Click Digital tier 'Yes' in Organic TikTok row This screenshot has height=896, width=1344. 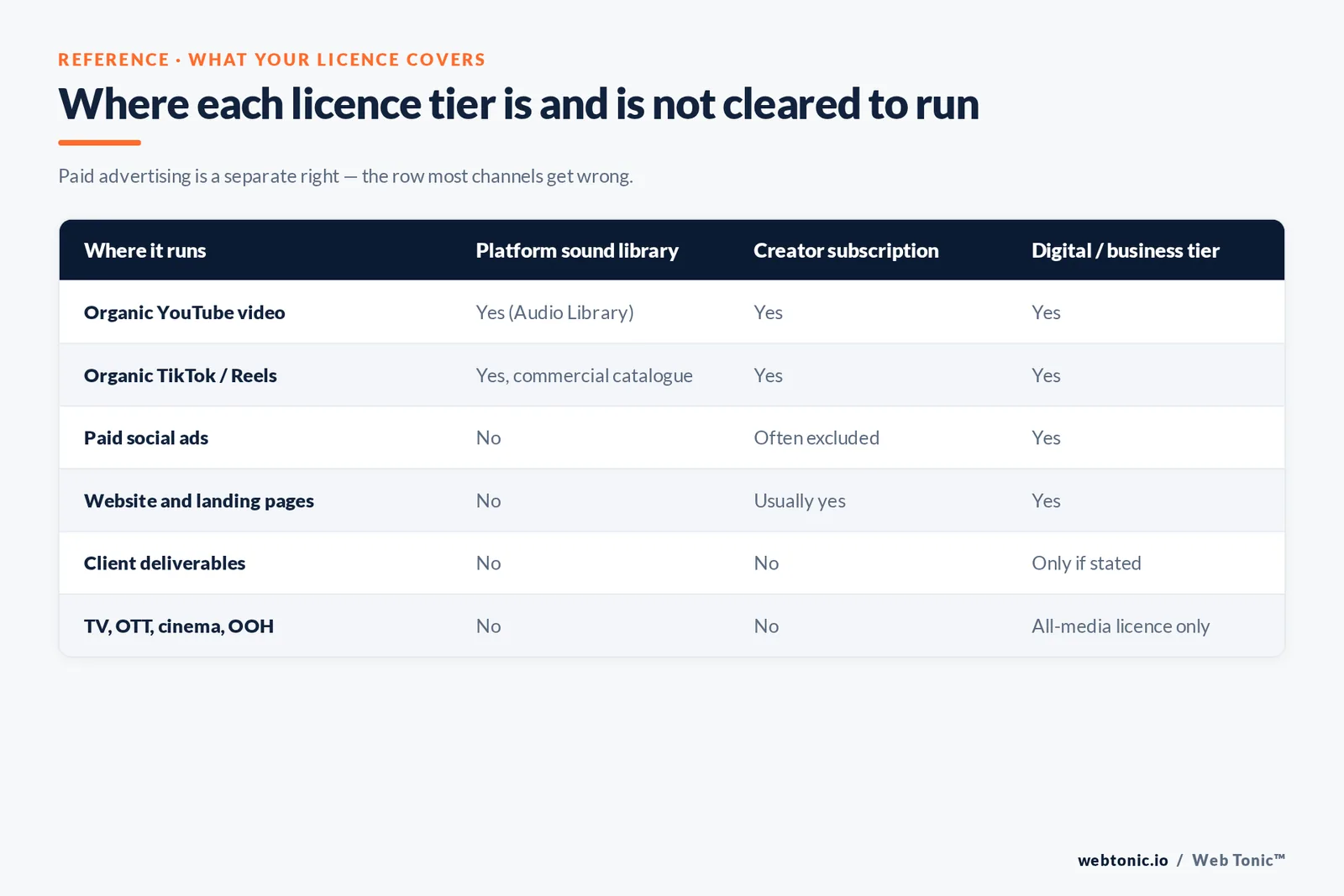tap(1046, 375)
